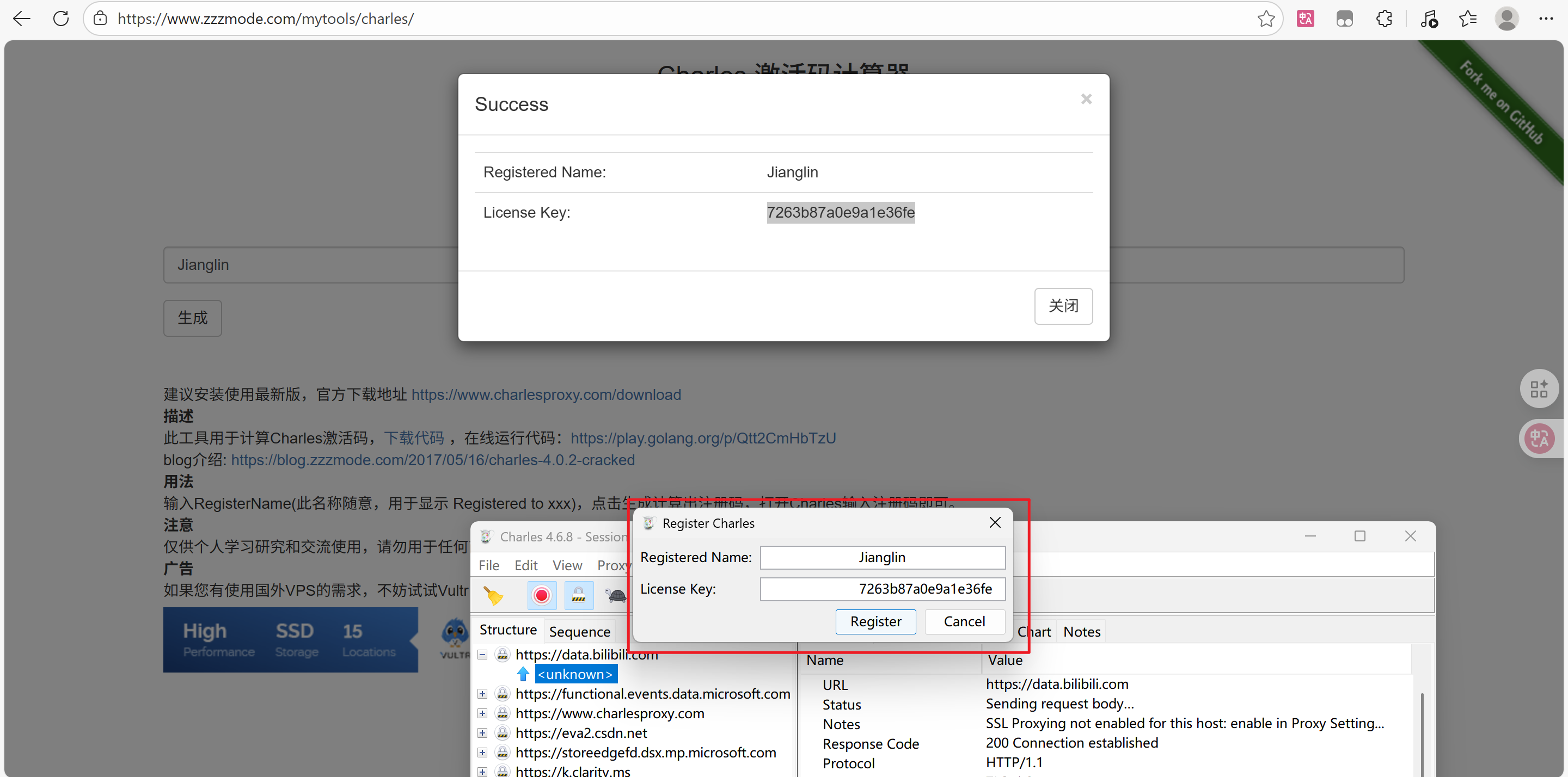Select the https://www.charlesproxy.com host row
This screenshot has height=777, width=1568.
[x=610, y=713]
